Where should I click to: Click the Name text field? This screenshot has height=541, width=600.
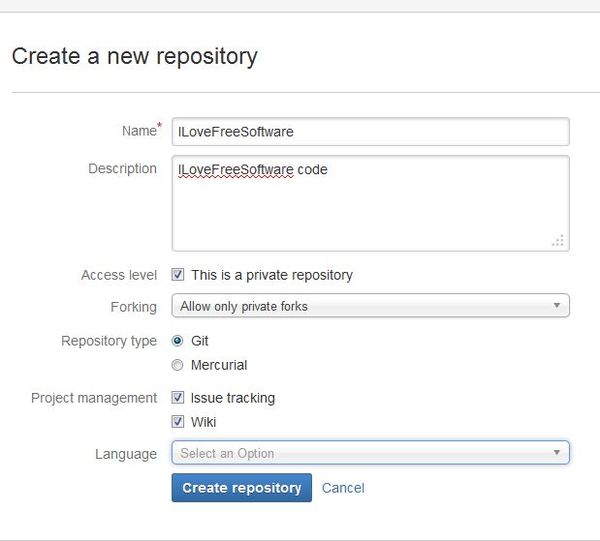coord(370,131)
